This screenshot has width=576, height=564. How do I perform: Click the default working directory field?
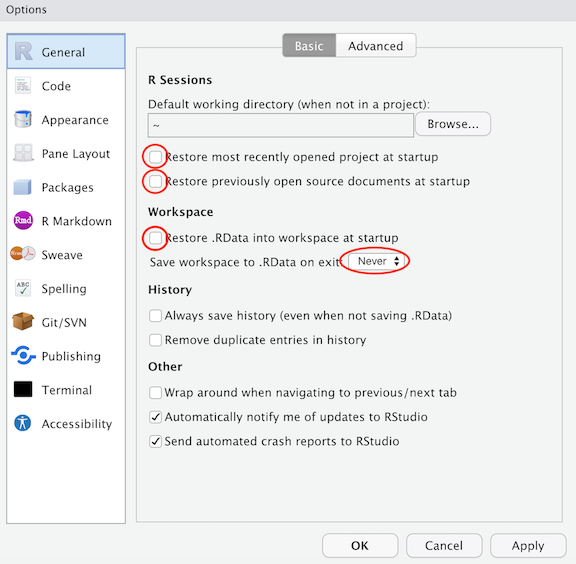click(x=281, y=125)
